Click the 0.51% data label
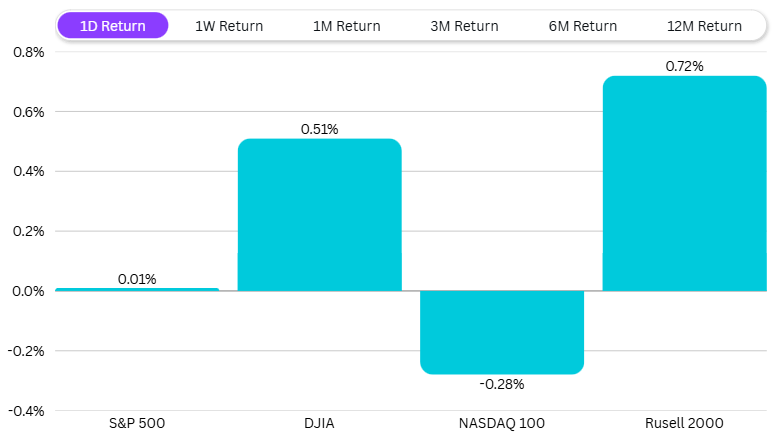Image resolution: width=773 pixels, height=442 pixels. click(319, 129)
